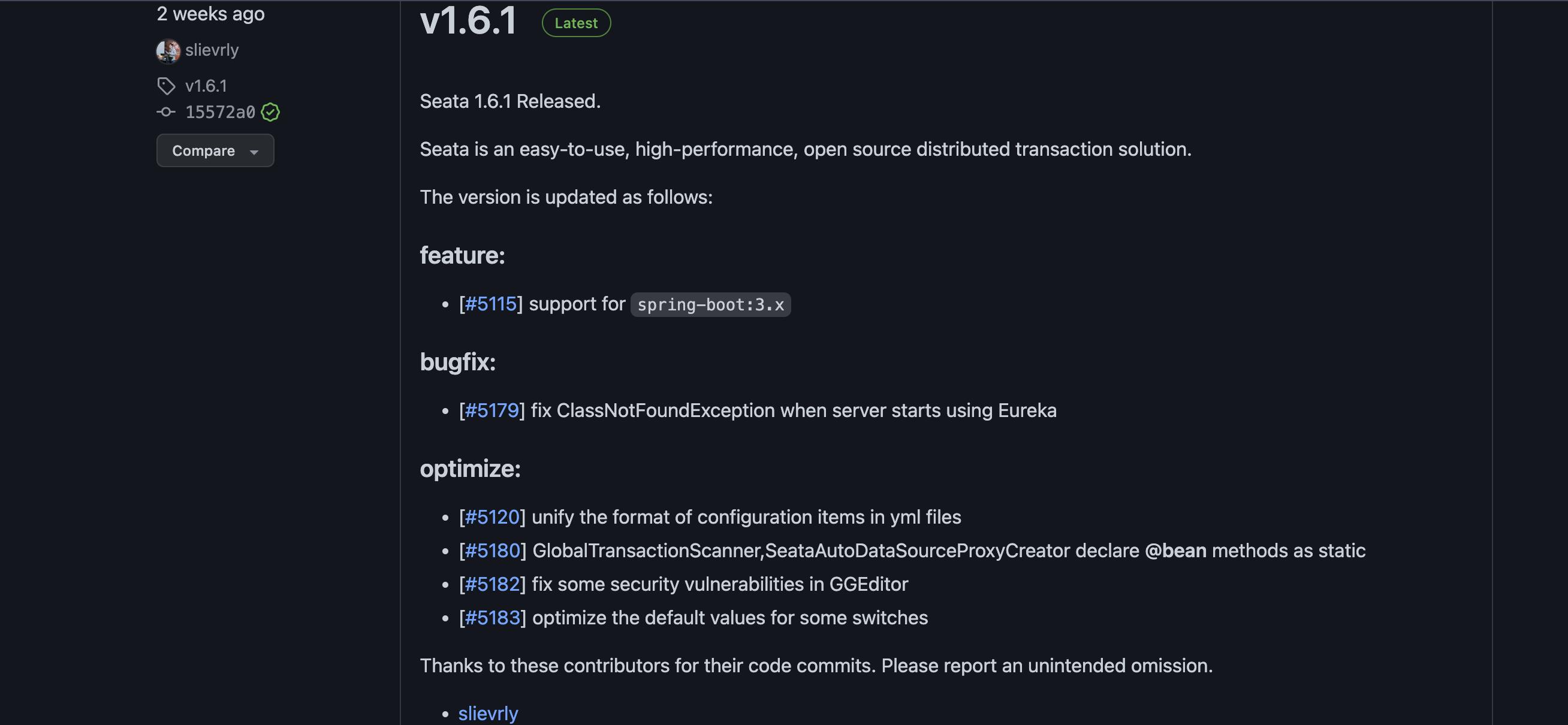
Task: Click the commit icon next to 15572a0
Action: pyautogui.click(x=166, y=112)
